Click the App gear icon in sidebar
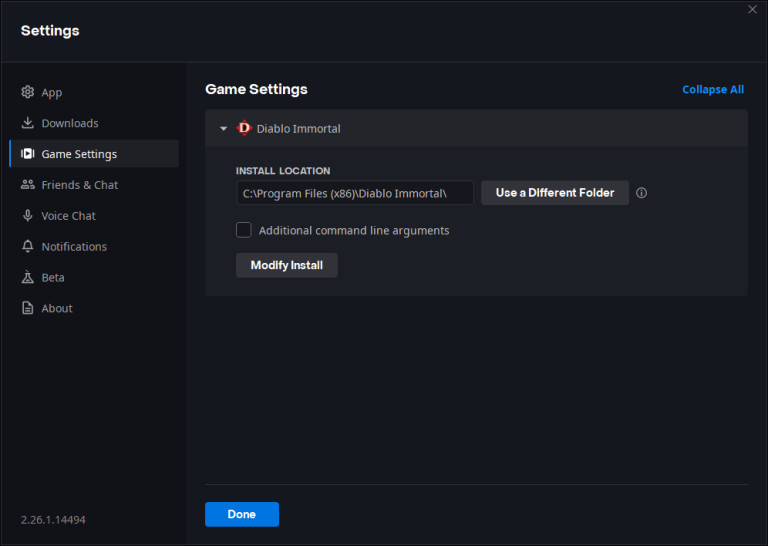 click(x=28, y=92)
